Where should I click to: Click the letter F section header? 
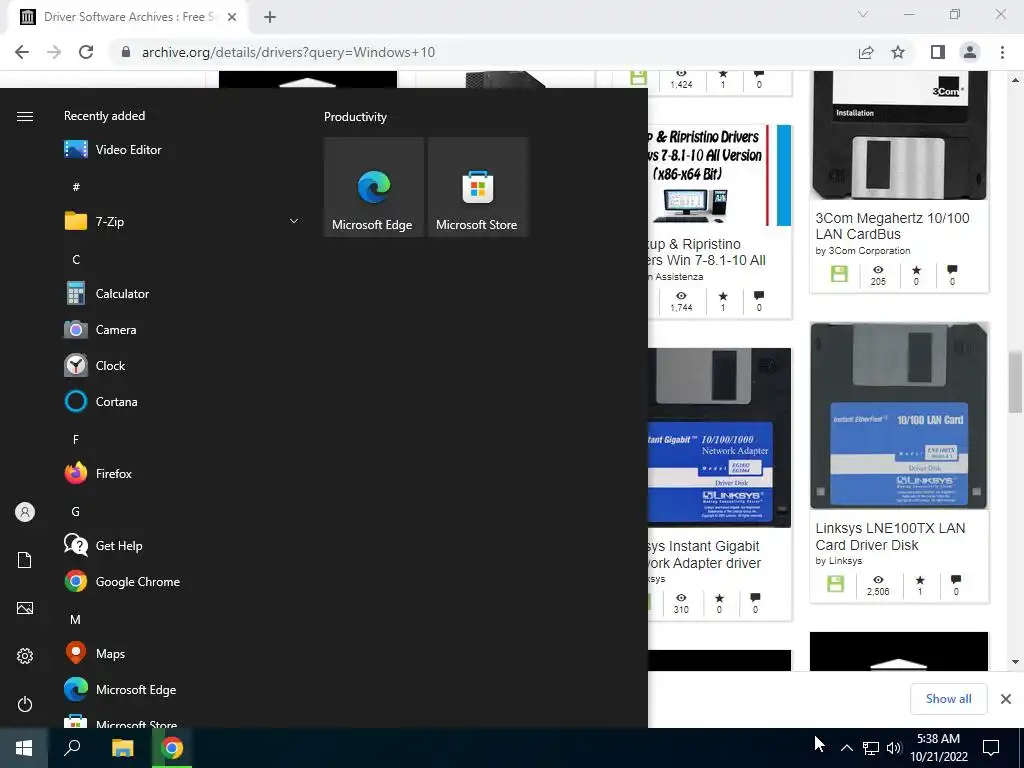76,440
